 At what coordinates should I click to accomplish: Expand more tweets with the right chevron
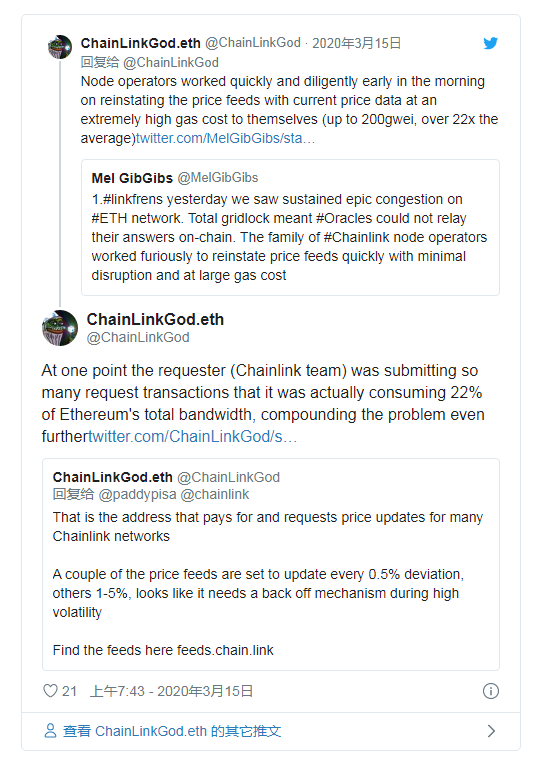(x=491, y=731)
